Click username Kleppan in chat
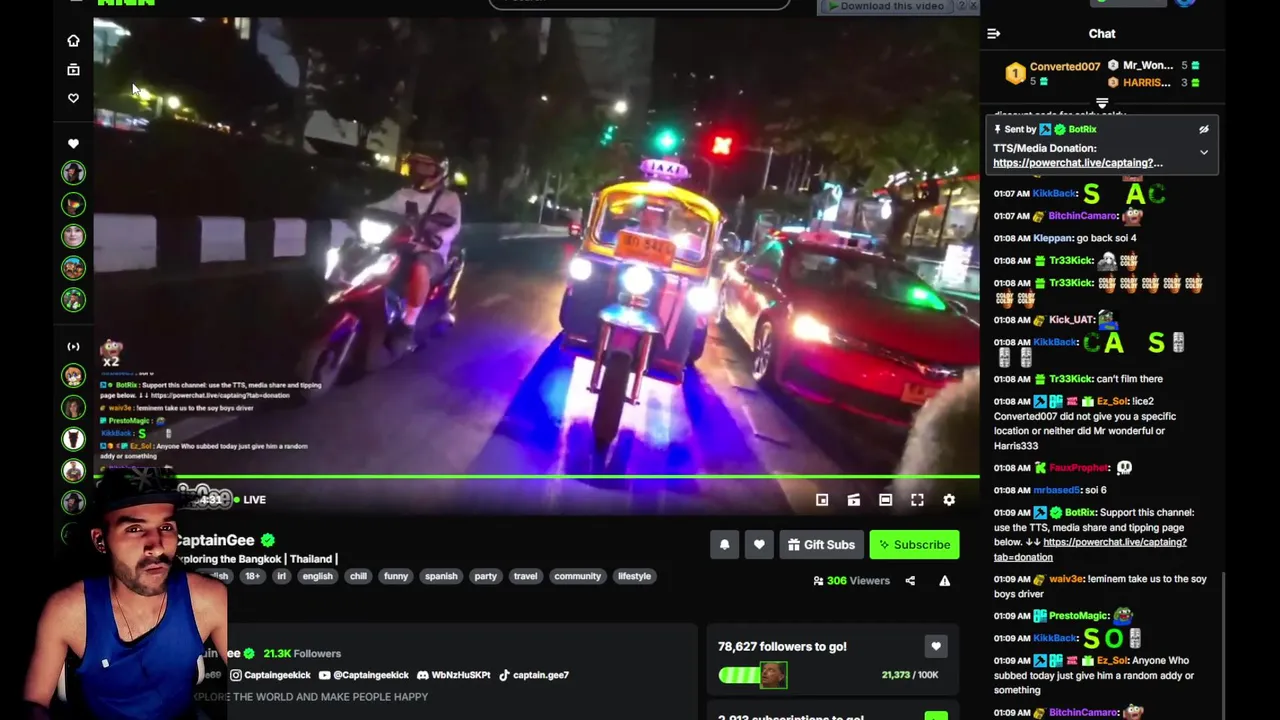Viewport: 1280px width, 720px height. (1053, 239)
